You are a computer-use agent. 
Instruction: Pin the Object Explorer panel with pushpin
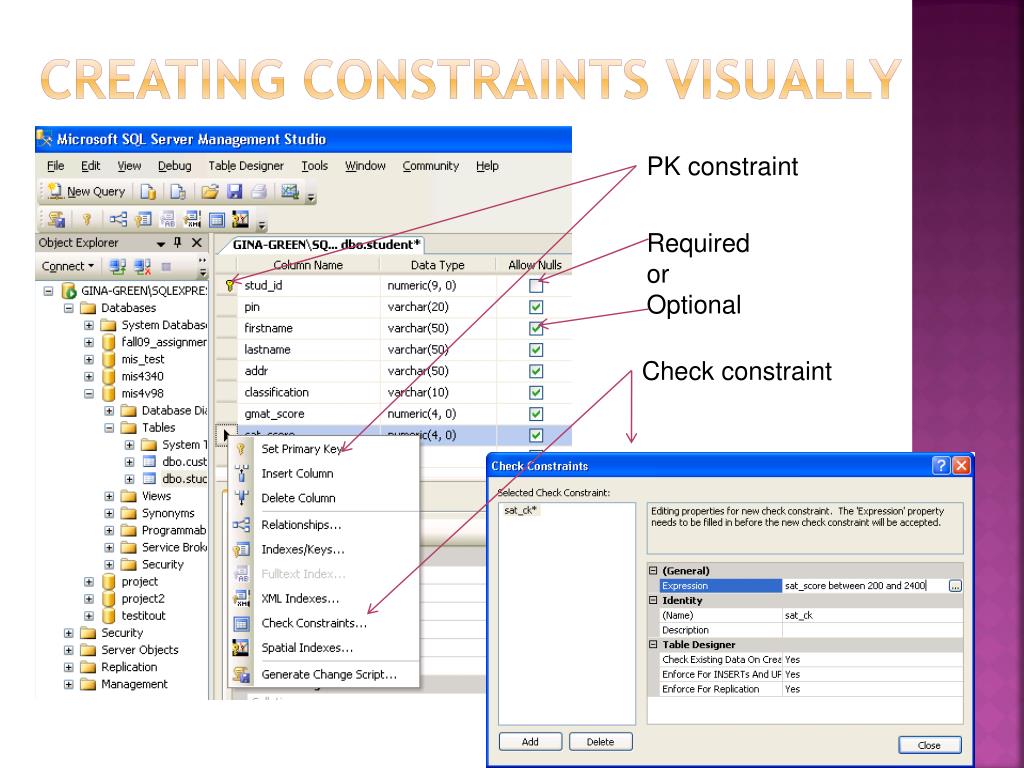click(x=178, y=242)
